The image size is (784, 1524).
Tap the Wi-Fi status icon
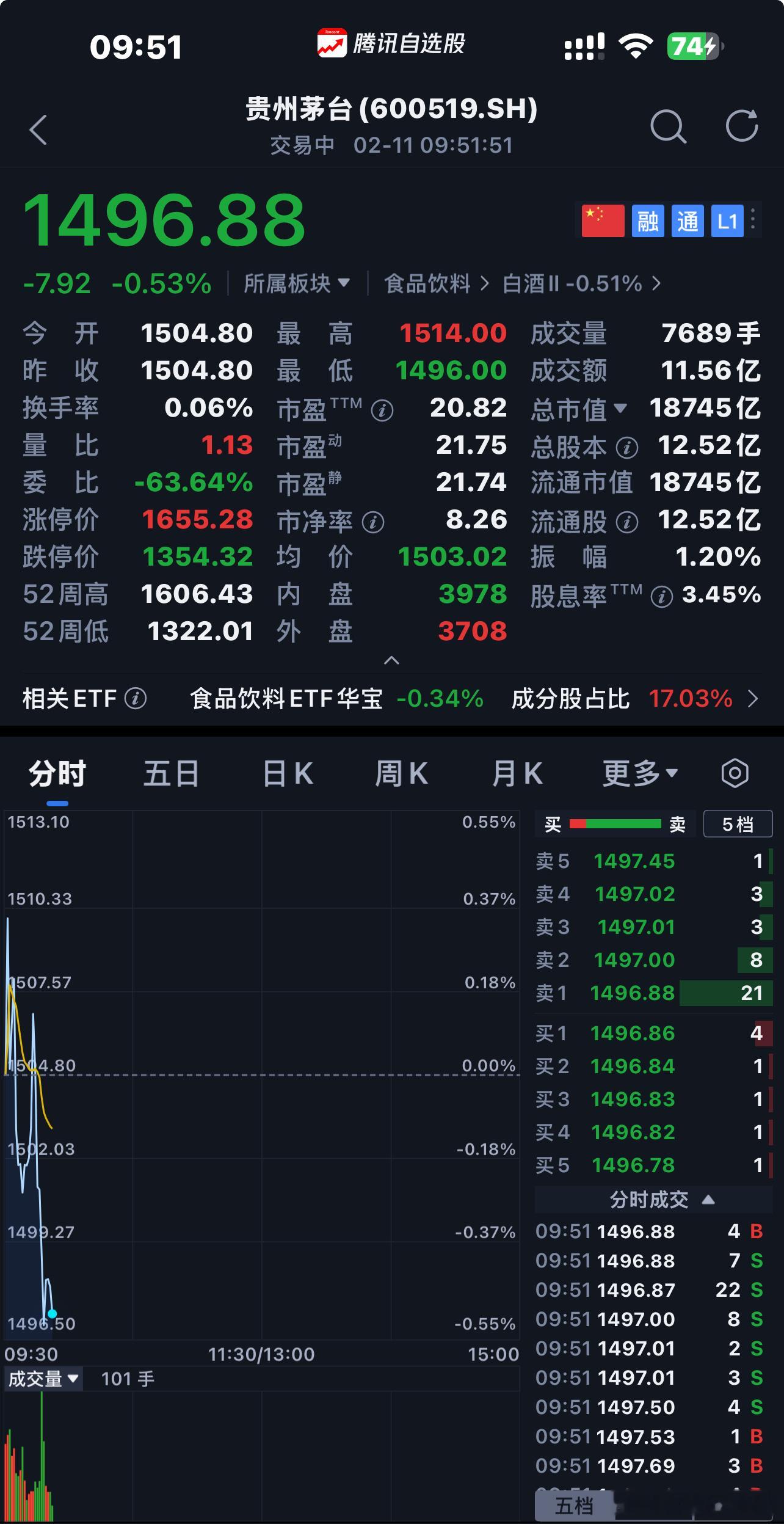tap(636, 46)
